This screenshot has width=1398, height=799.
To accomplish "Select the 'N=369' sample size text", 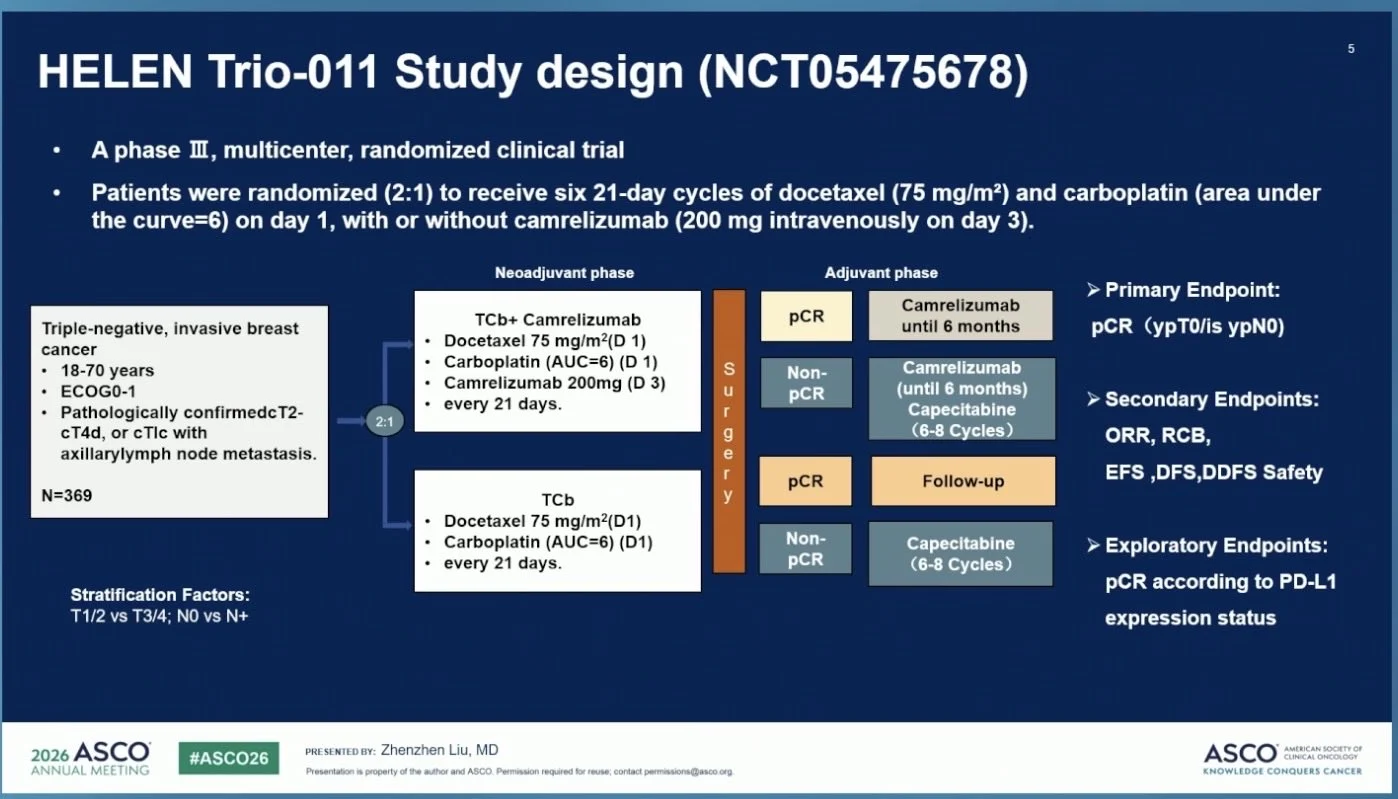I will click(x=67, y=495).
